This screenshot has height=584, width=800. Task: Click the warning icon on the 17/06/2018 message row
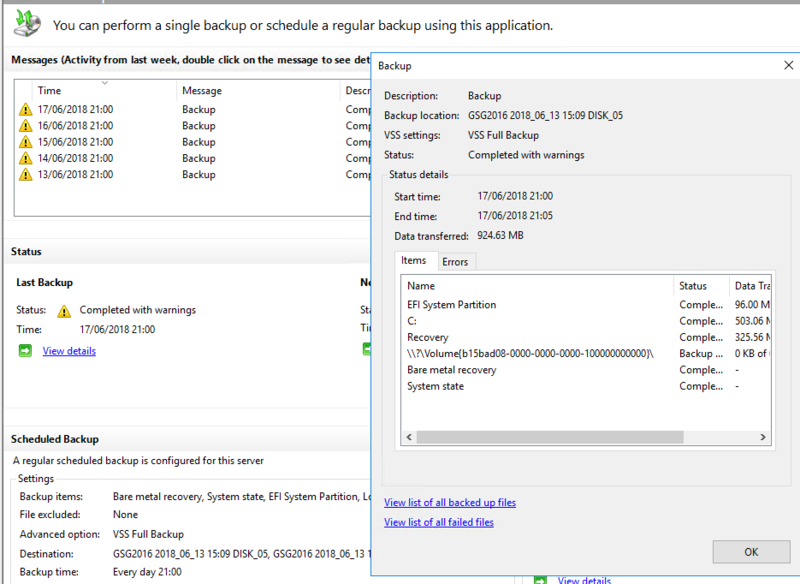25,108
